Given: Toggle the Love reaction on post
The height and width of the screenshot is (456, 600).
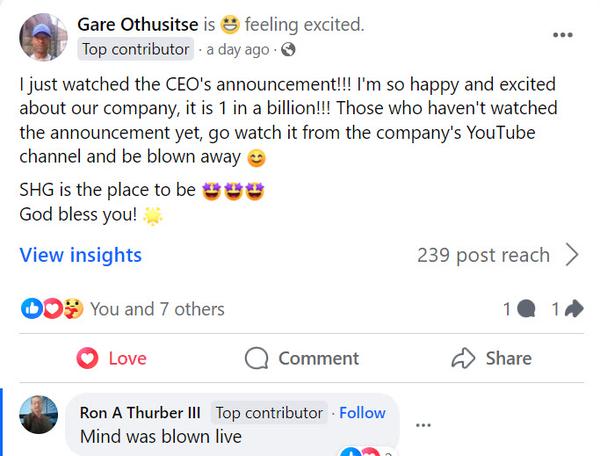Looking at the screenshot, I should coord(112,358).
